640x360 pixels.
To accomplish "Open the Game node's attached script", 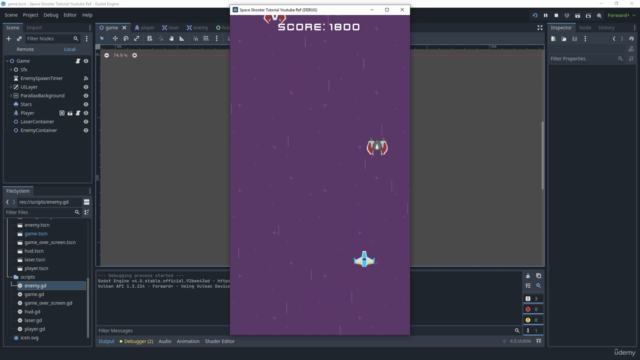I will 78,61.
